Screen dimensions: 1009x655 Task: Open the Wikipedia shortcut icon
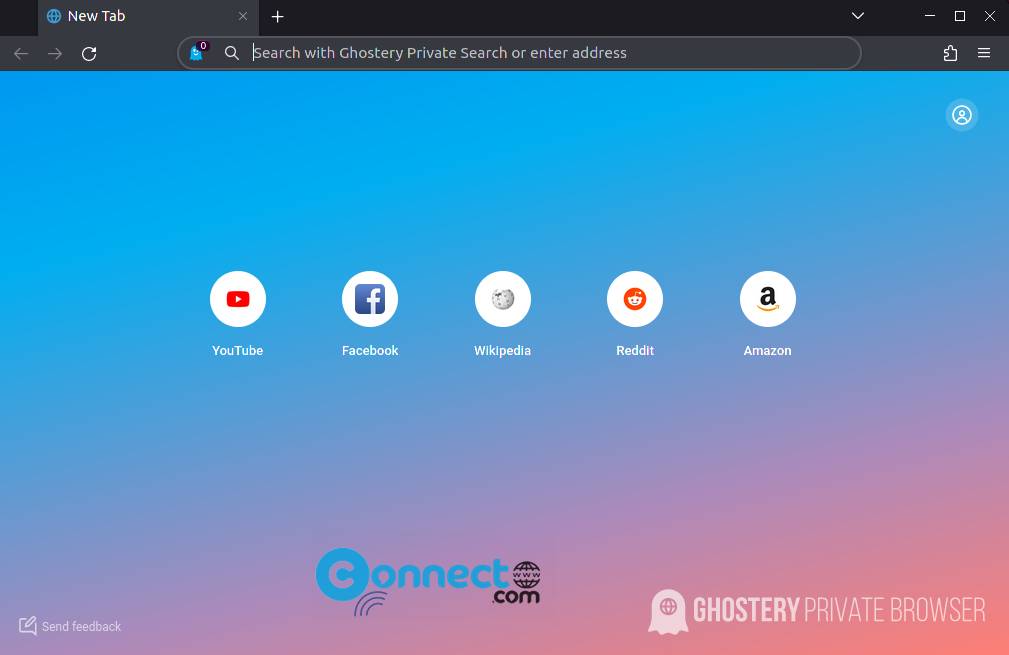[503, 299]
